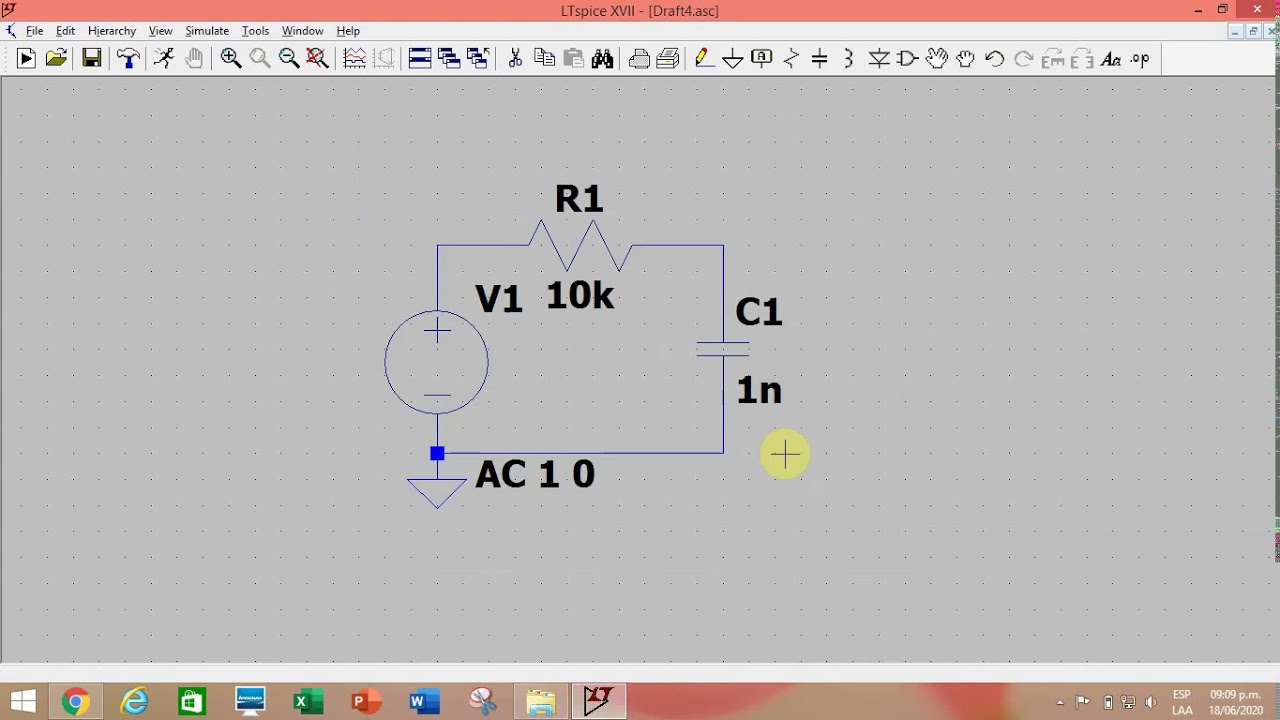Click the V1 voltage source symbol
The width and height of the screenshot is (1280, 720).
pyautogui.click(x=437, y=362)
